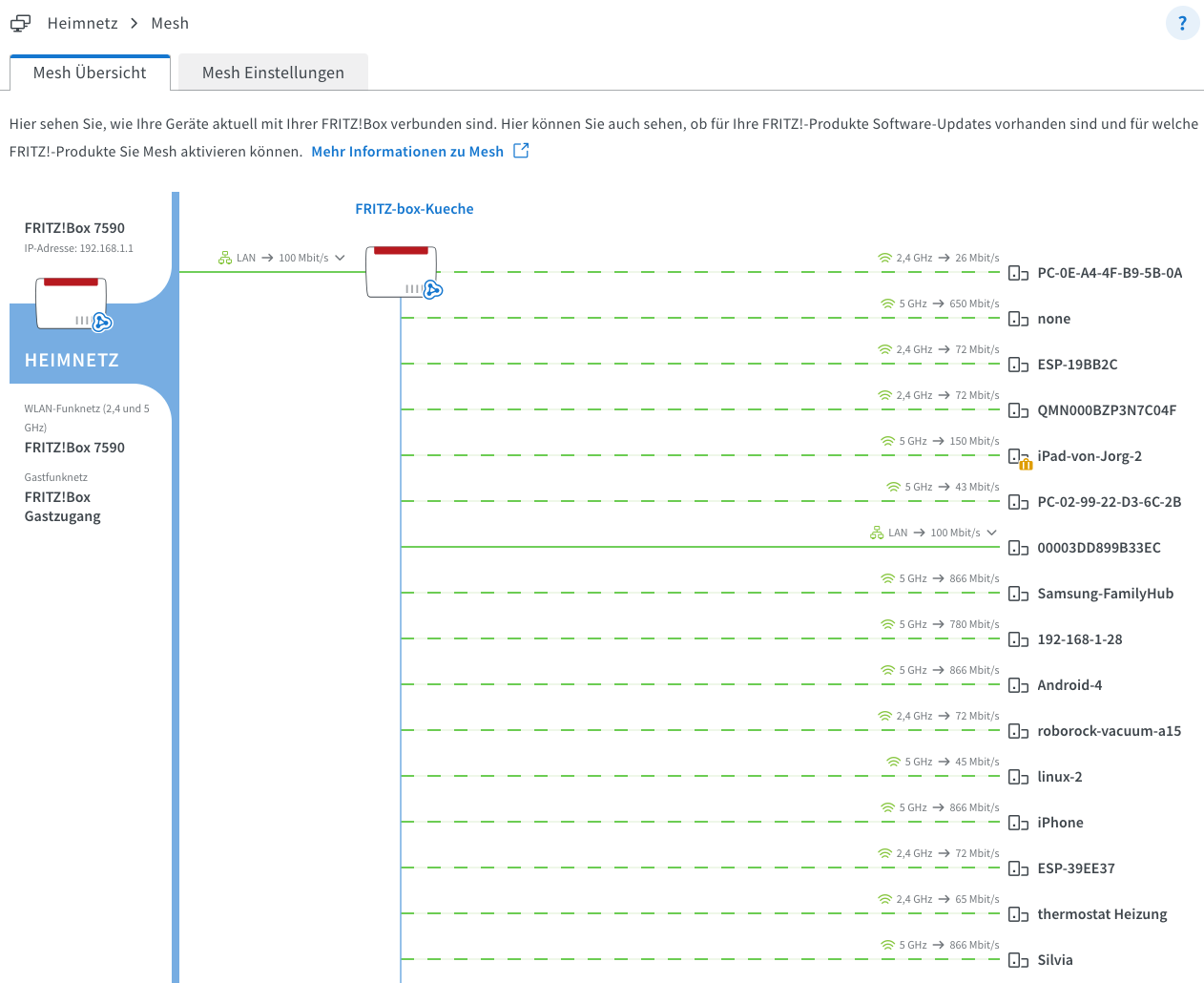The width and height of the screenshot is (1204, 983).
Task: Select device name 00003DD899B33EC
Action: pyautogui.click(x=1099, y=548)
